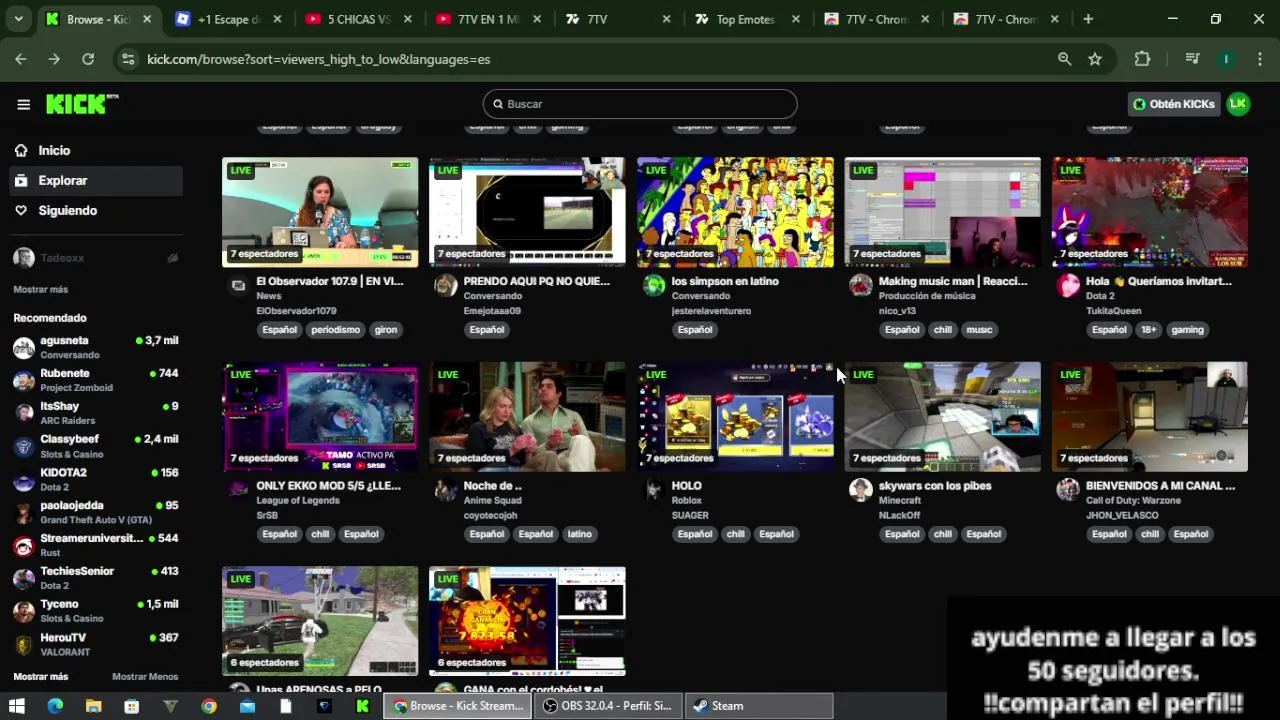Screen dimensions: 1280x720
Task: Click music tag under Making music man
Action: tap(979, 330)
